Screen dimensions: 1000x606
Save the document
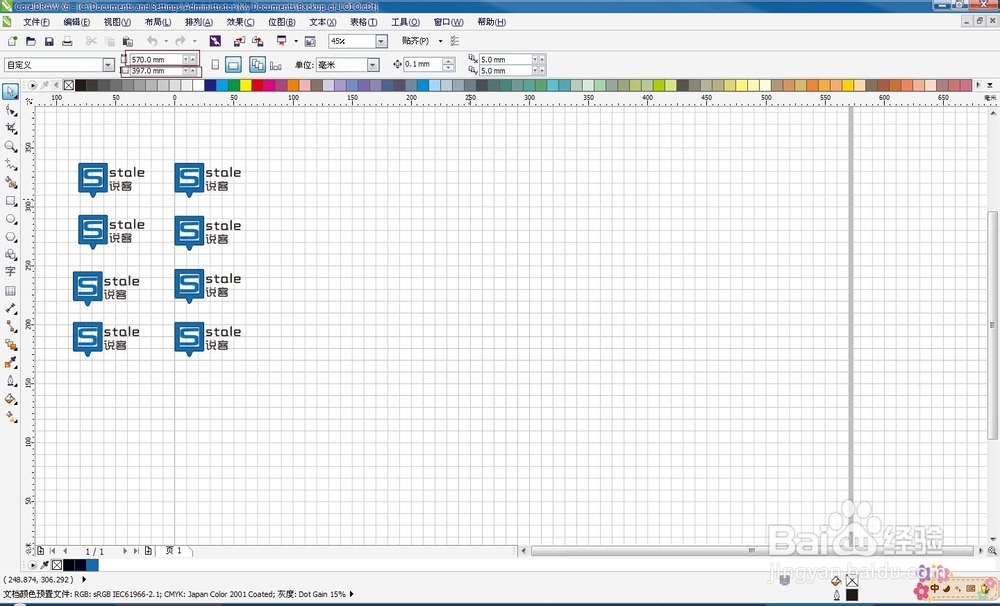tap(49, 41)
